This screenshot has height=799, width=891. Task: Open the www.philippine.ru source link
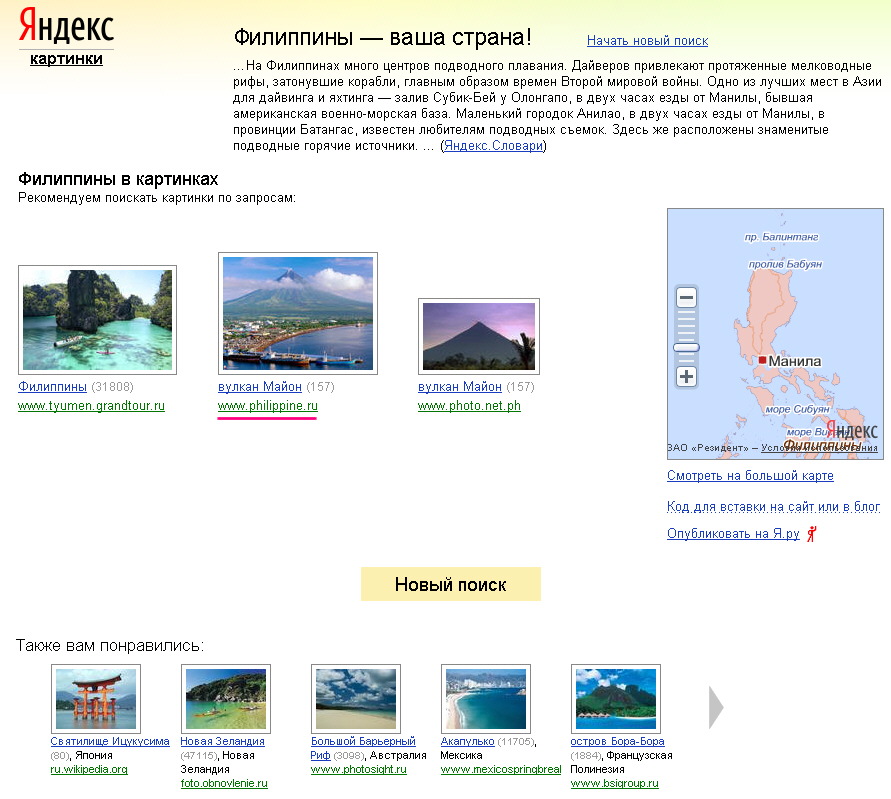[267, 406]
